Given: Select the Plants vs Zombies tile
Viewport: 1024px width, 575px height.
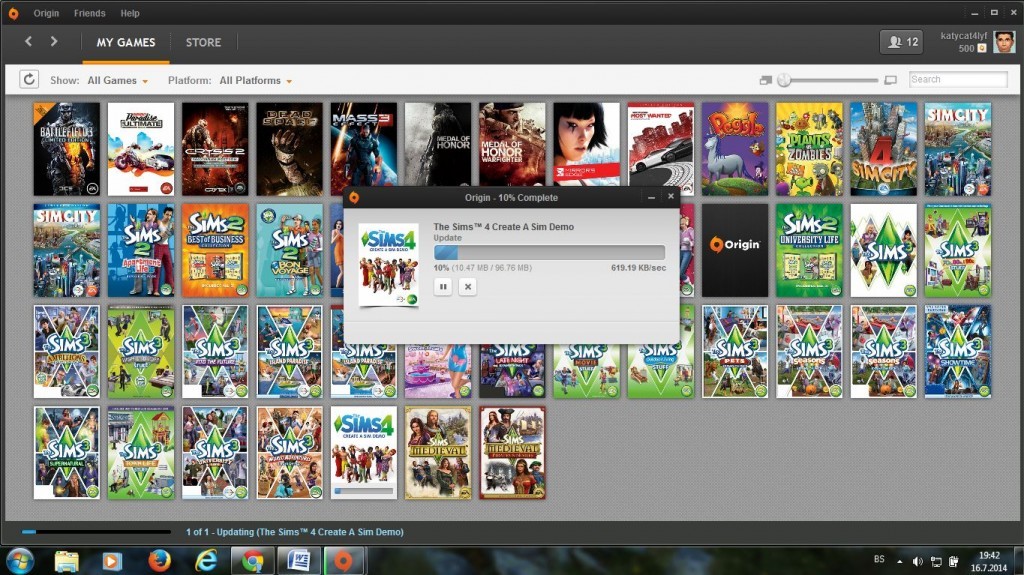Looking at the screenshot, I should [x=809, y=149].
